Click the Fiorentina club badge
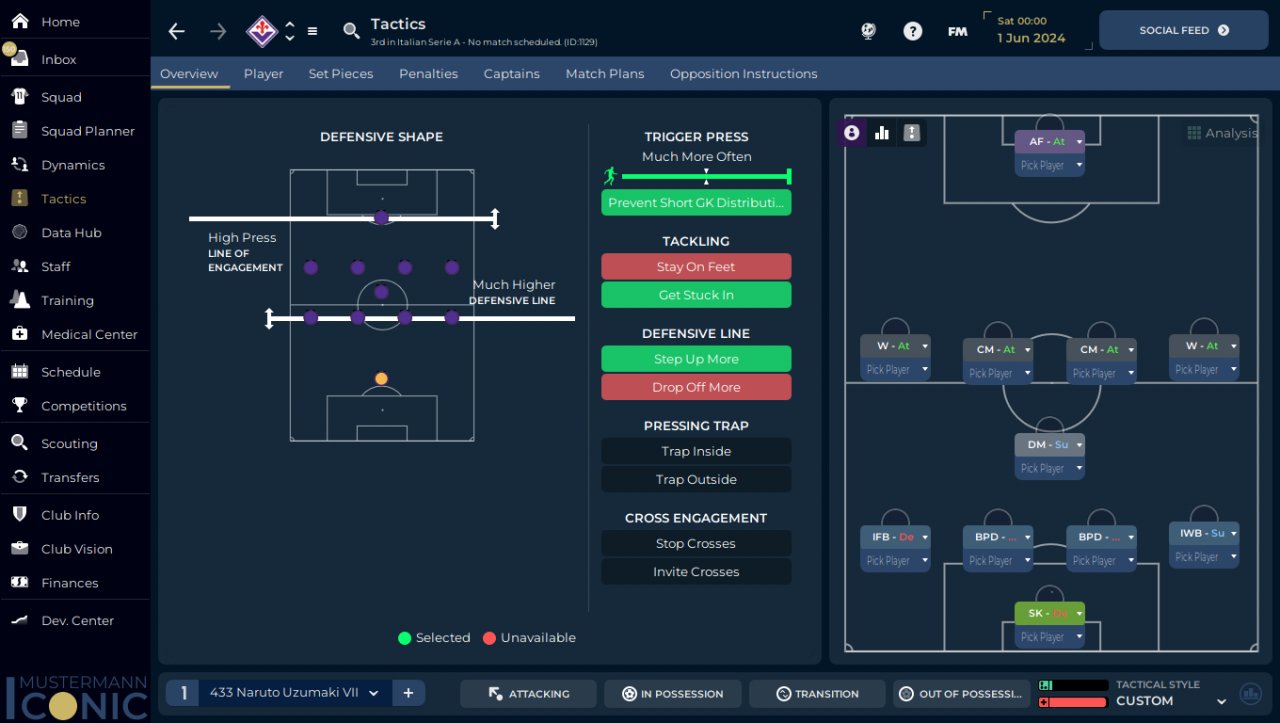1280x723 pixels. (262, 31)
